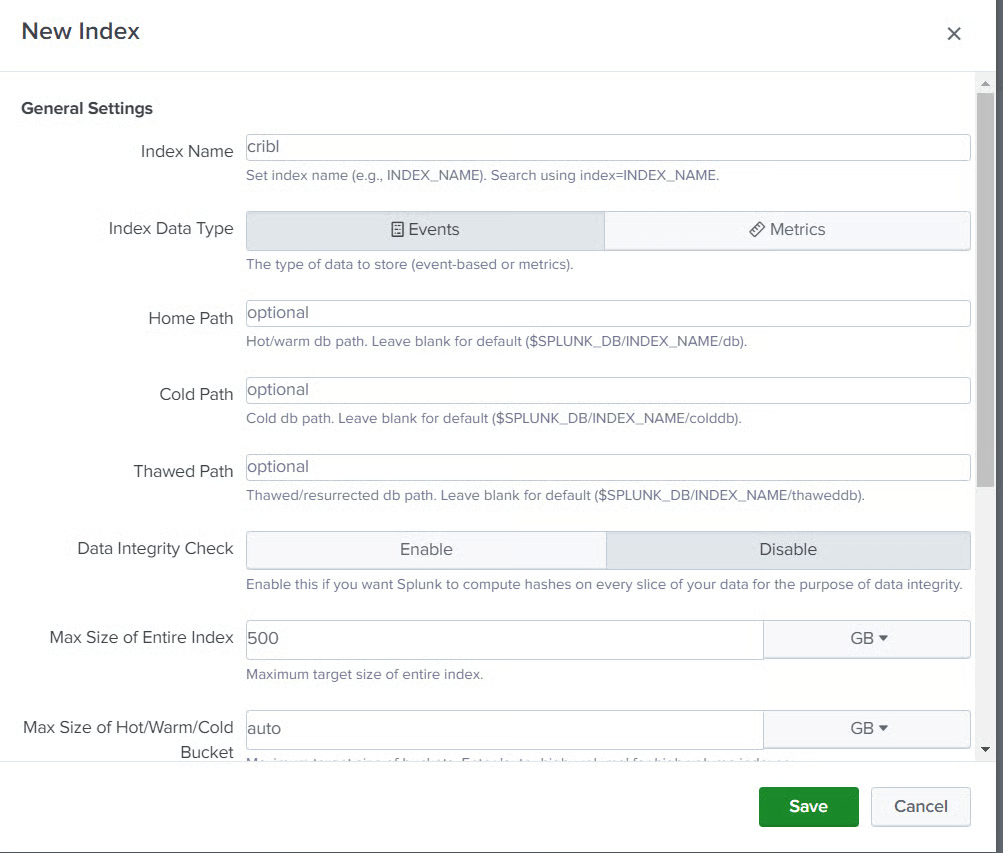Click the Events document icon

(x=397, y=230)
